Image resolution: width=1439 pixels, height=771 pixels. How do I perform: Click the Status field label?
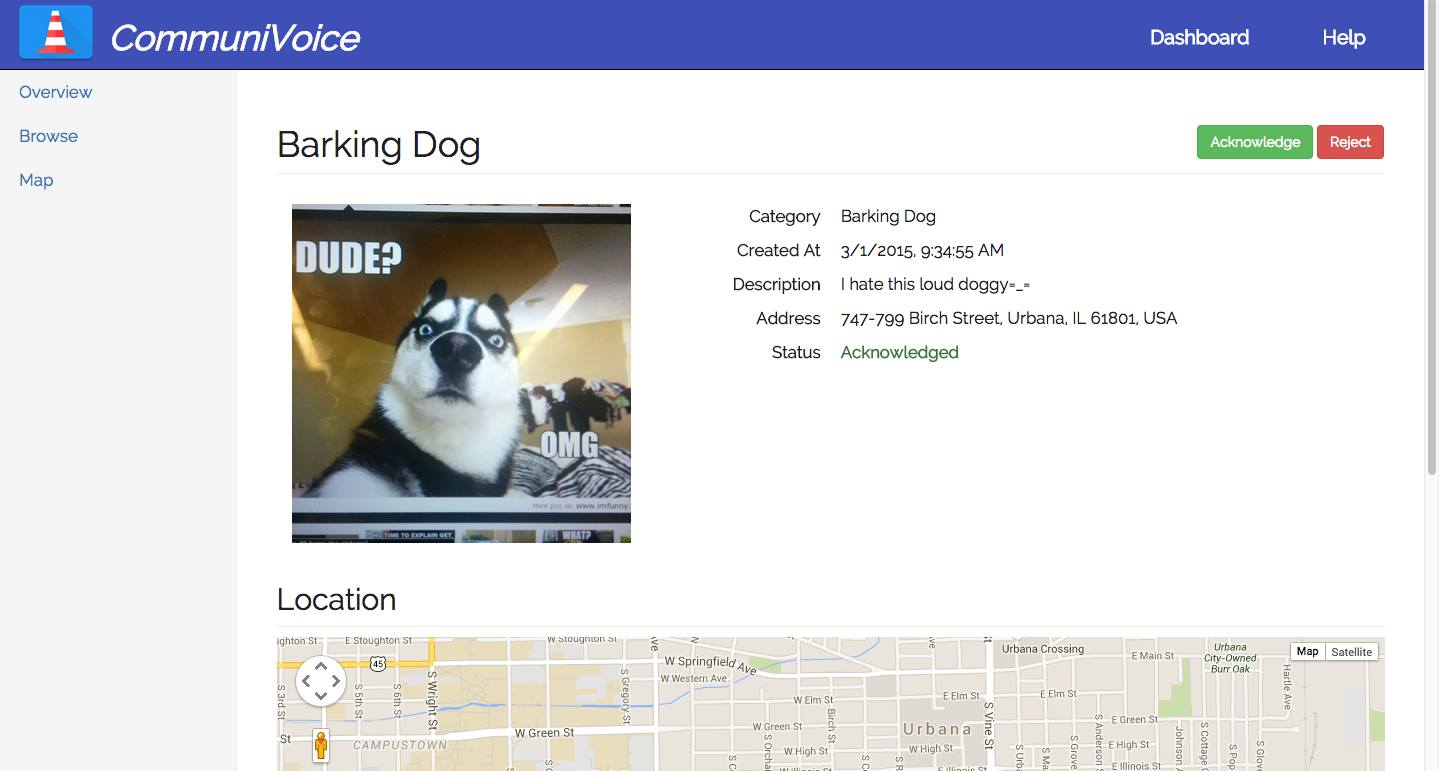(796, 352)
